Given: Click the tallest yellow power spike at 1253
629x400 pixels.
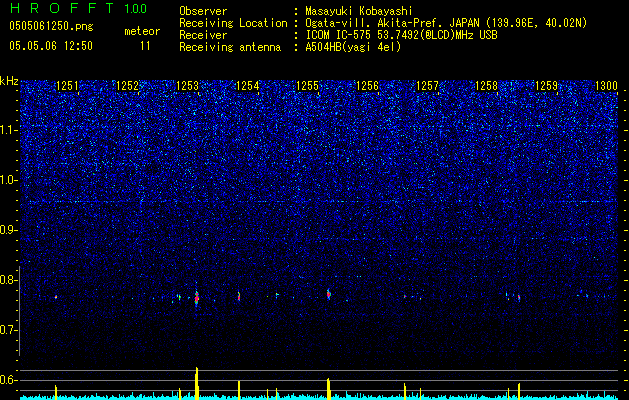Looking at the screenshot, I should [x=197, y=383].
